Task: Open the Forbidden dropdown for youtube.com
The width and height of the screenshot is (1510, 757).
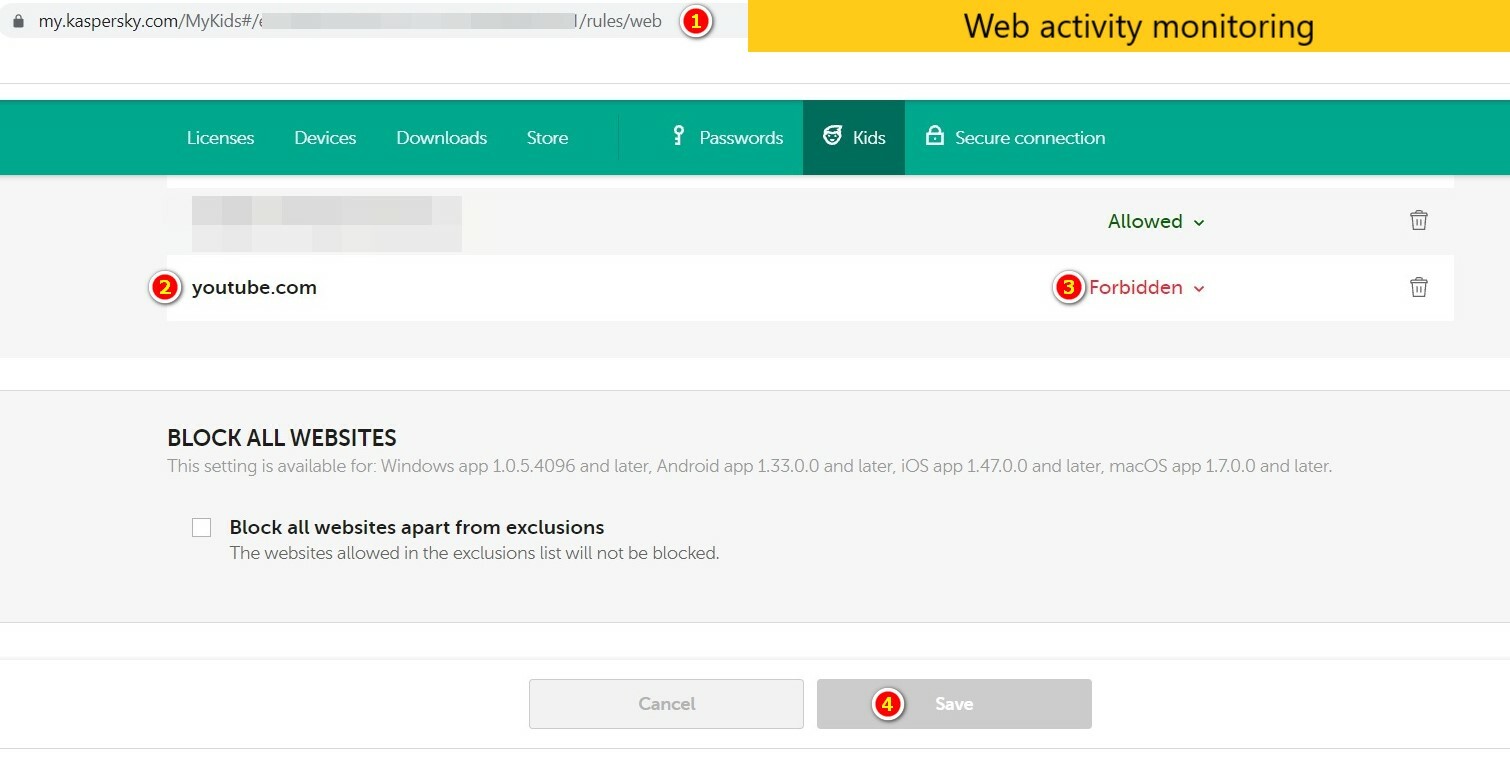Action: pos(1147,288)
